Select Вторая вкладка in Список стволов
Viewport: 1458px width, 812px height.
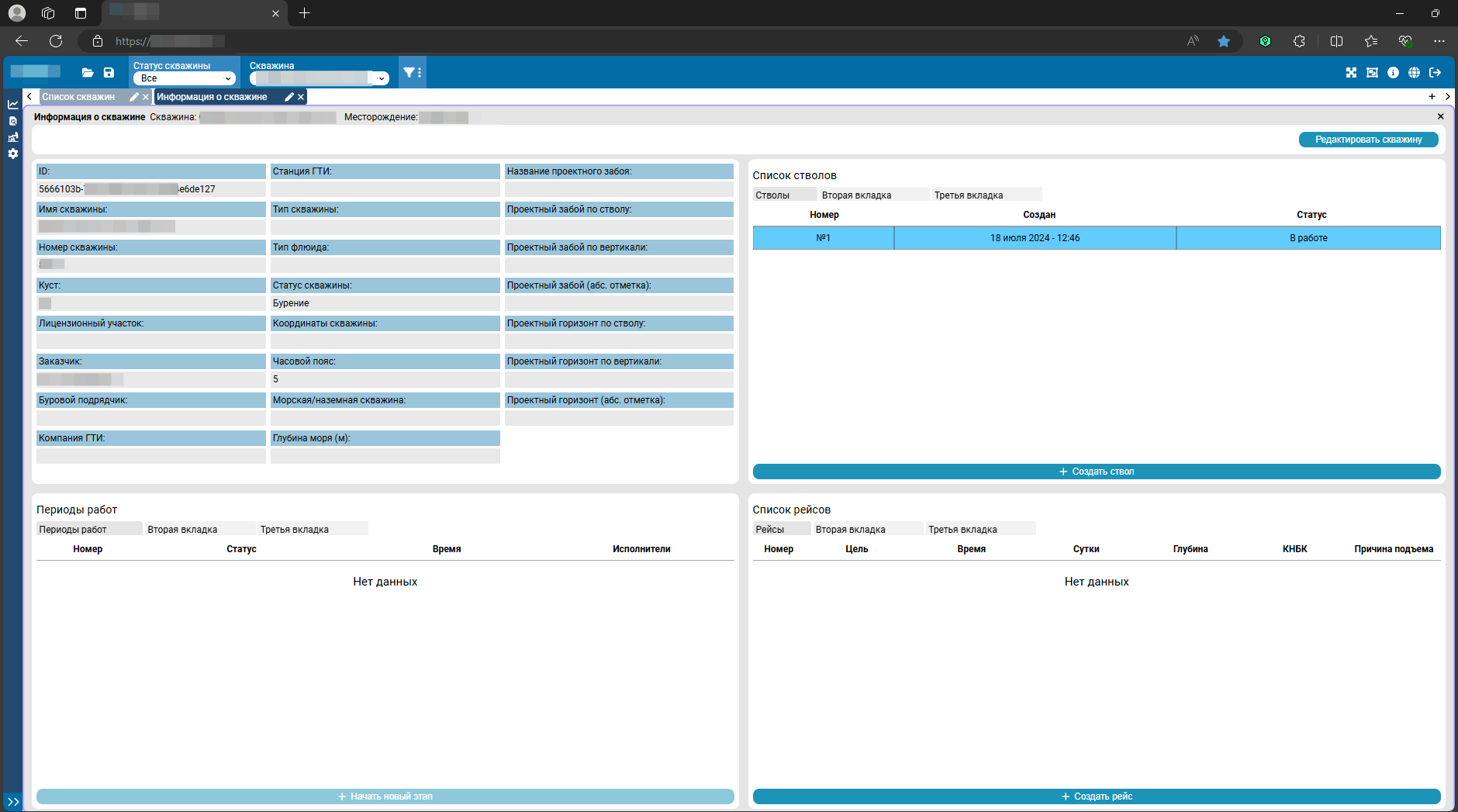[x=856, y=195]
